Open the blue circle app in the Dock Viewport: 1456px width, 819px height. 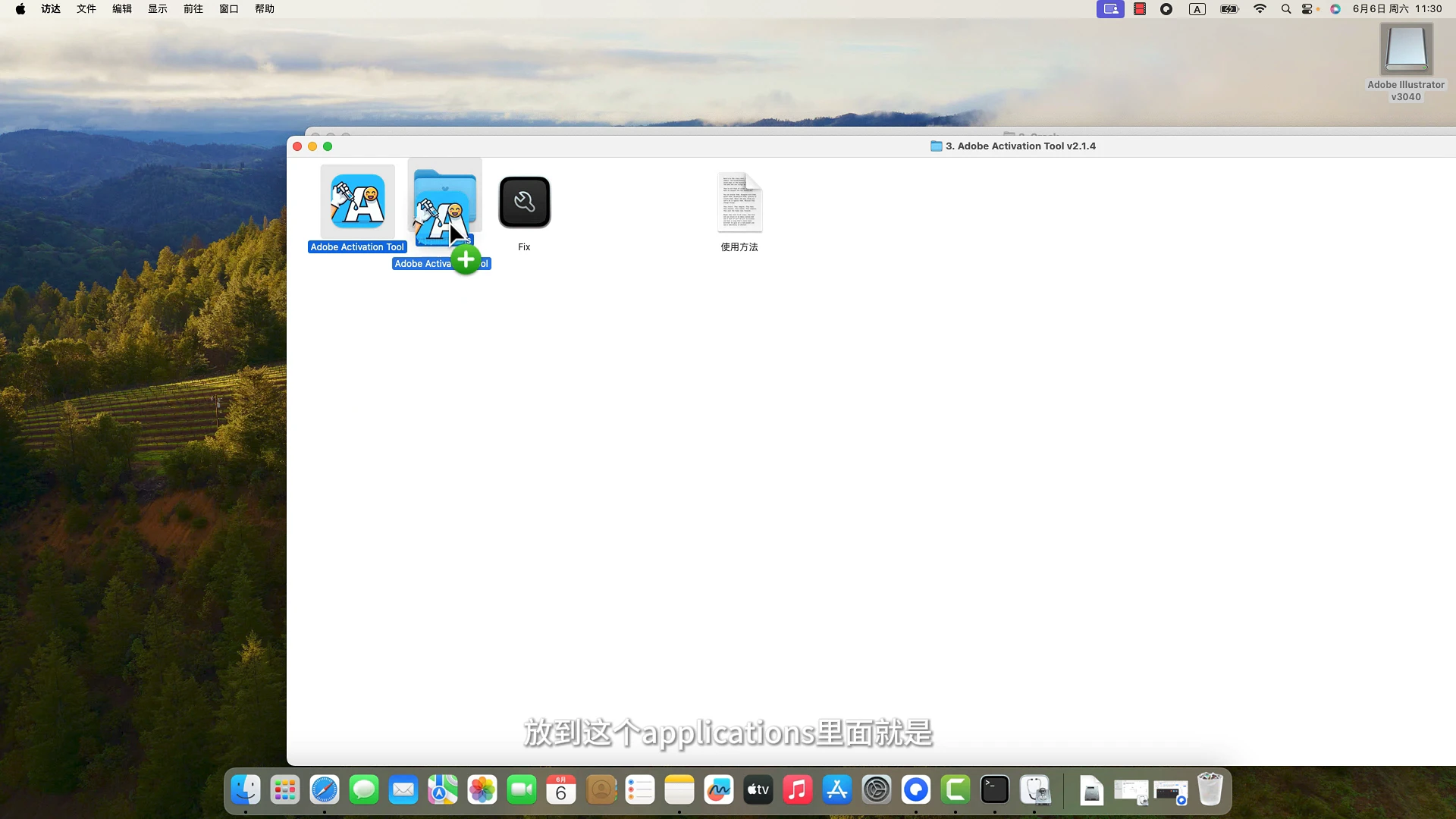coord(916,790)
